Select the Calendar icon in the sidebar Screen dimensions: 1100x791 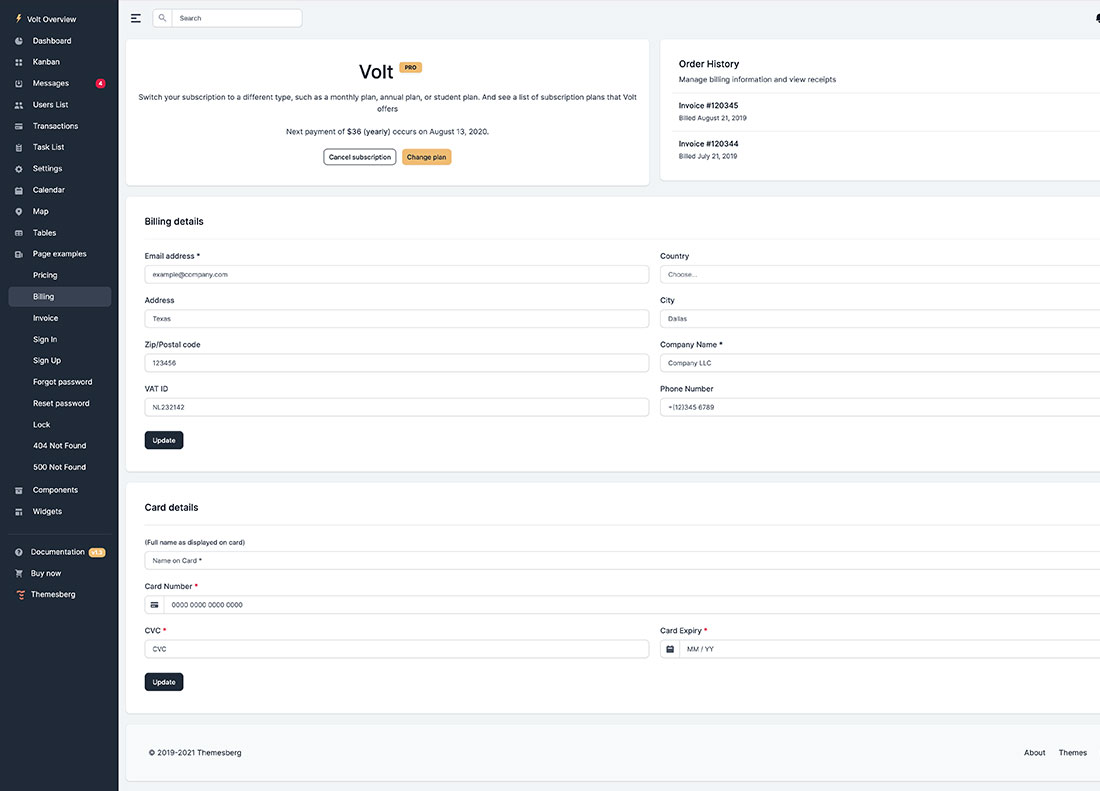tap(18, 189)
